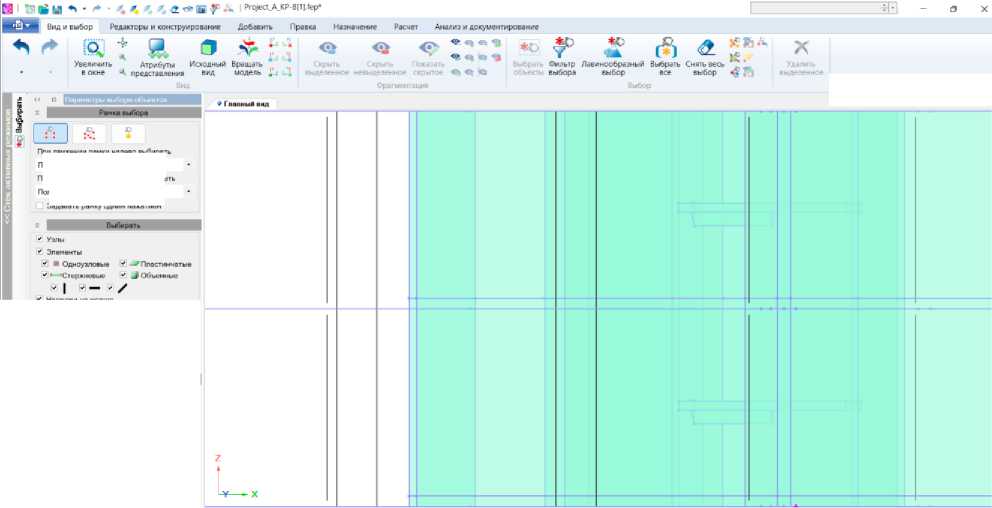This screenshot has height=508, width=992.
Task: Reset to Исходный вид
Action: [208, 58]
